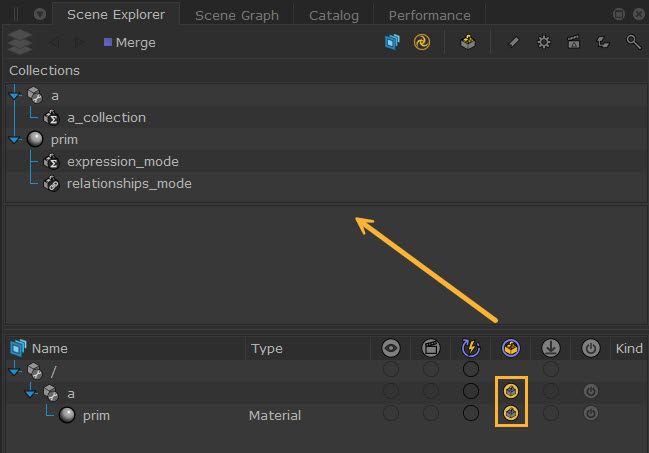Click the clapperboard icon in toolbar
This screenshot has height=453, width=649.
574,43
